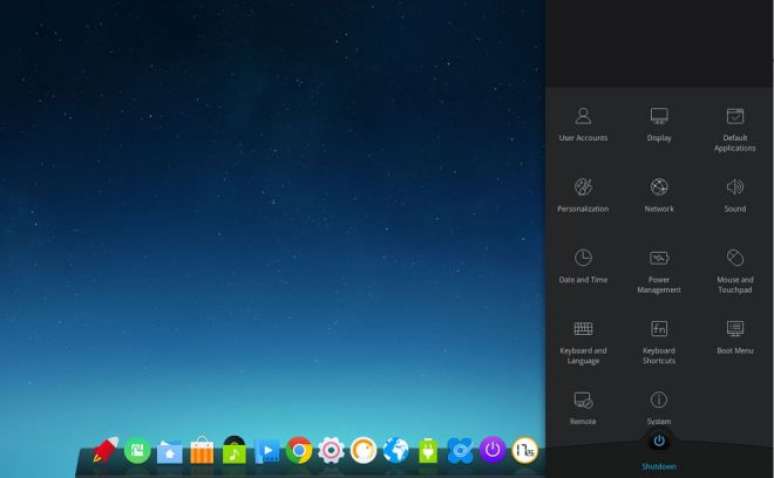The height and width of the screenshot is (478, 774).
Task: Open Keyboard Shortcuts settings
Action: (x=659, y=342)
